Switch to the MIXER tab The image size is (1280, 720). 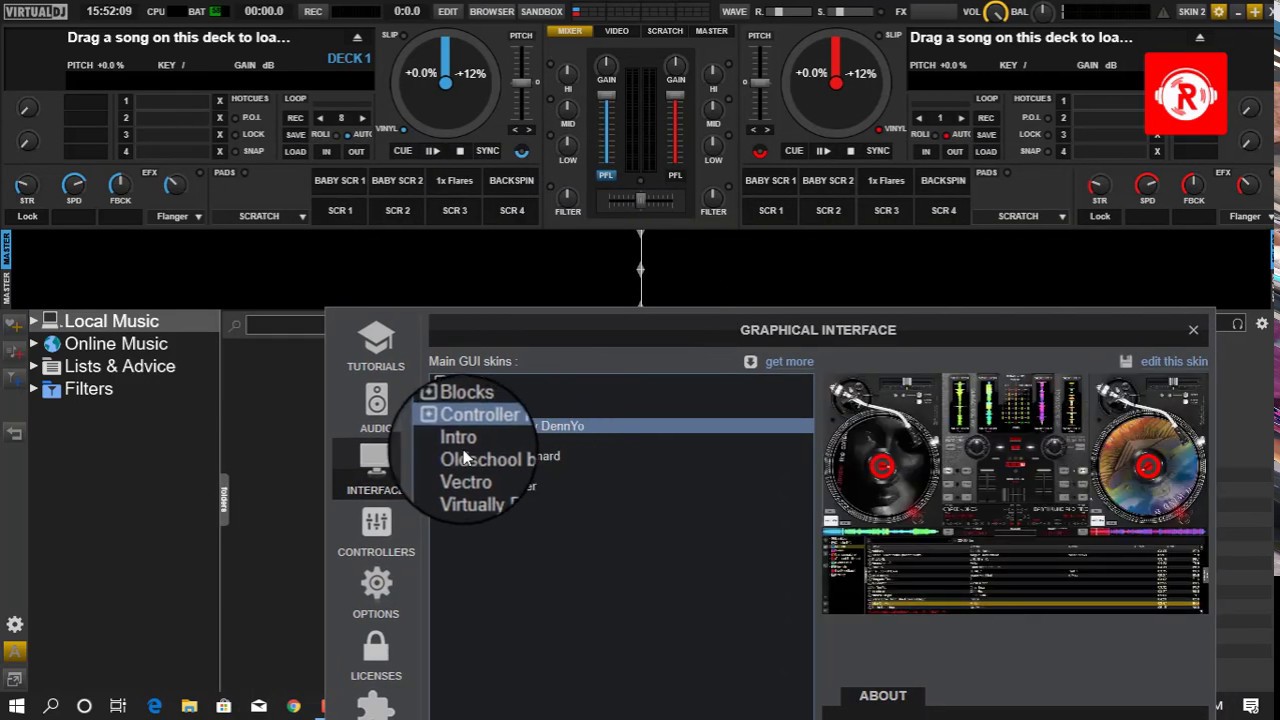point(570,31)
